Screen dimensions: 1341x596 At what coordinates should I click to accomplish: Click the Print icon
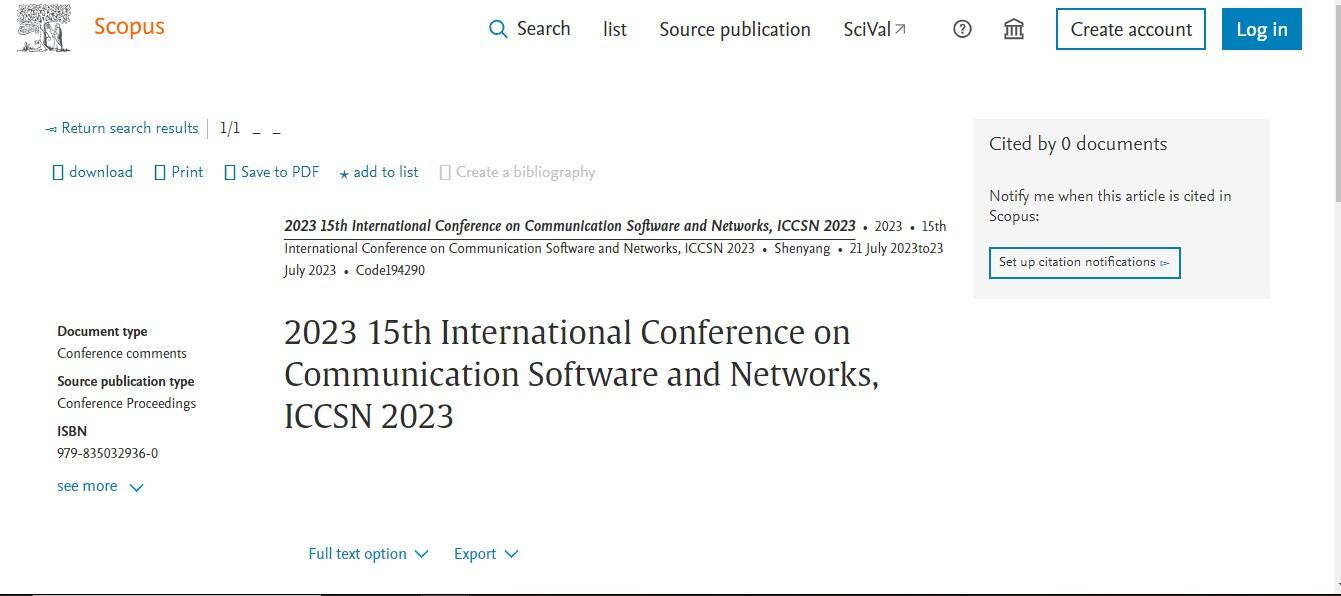click(x=160, y=172)
